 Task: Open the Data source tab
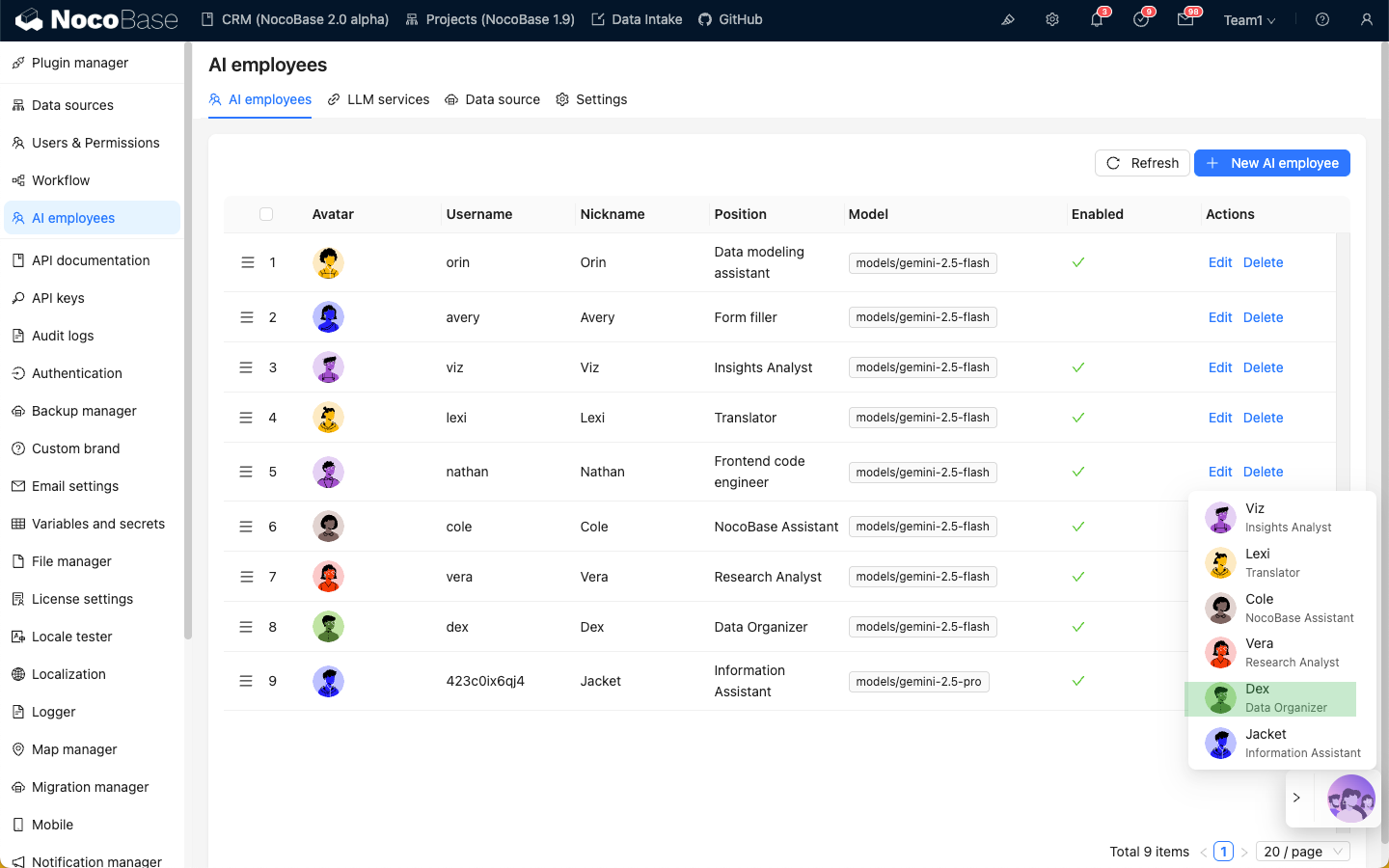click(x=492, y=99)
